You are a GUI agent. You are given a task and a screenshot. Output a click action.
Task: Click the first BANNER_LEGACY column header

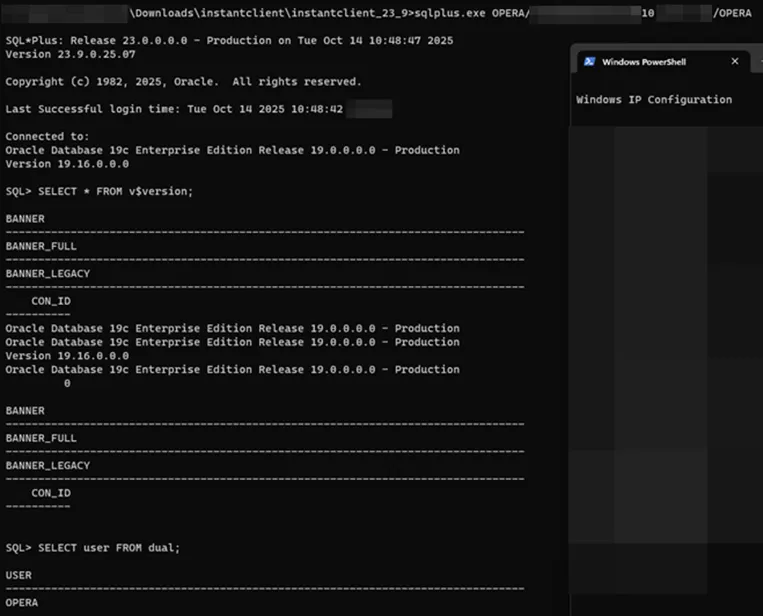47,273
